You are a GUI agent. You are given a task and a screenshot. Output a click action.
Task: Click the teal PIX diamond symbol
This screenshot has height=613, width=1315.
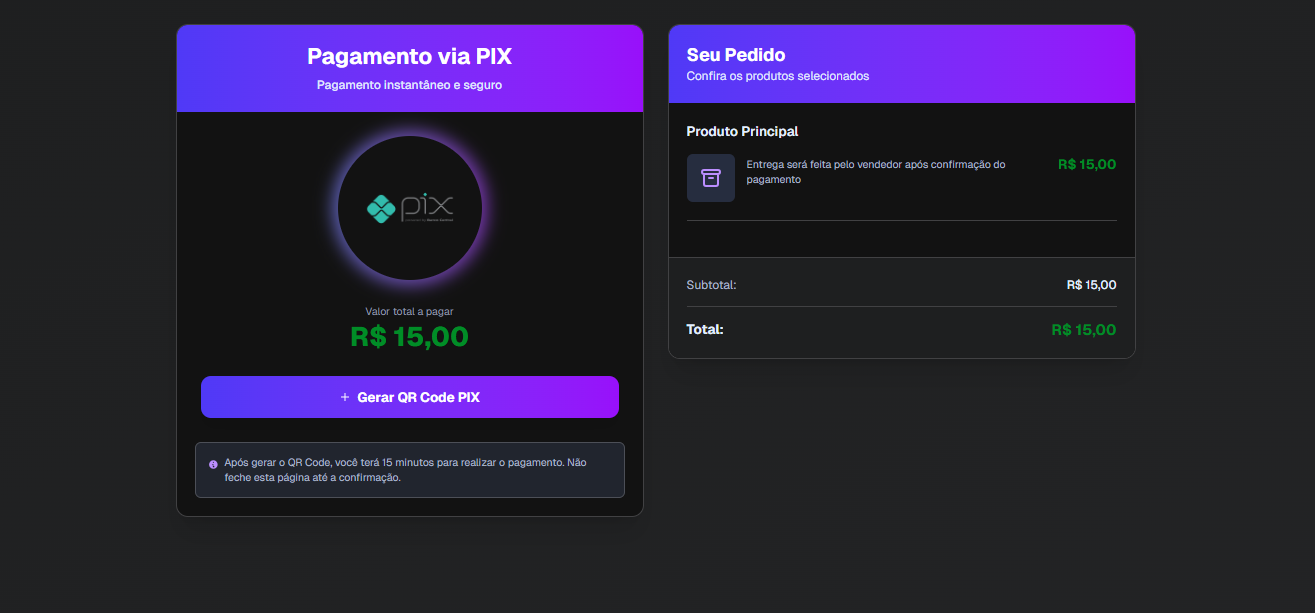click(381, 208)
